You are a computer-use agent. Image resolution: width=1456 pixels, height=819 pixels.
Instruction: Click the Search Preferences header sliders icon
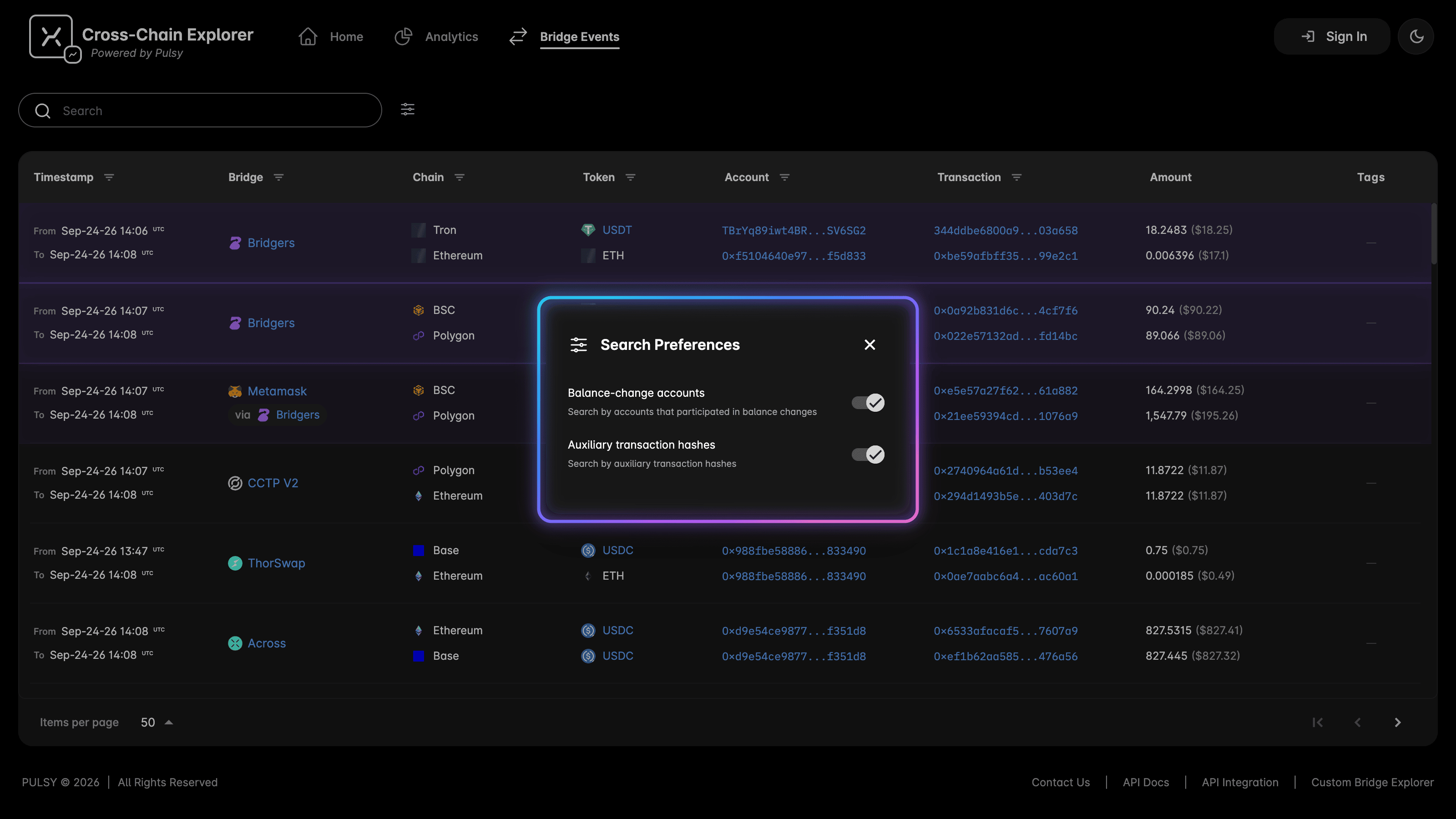(579, 345)
